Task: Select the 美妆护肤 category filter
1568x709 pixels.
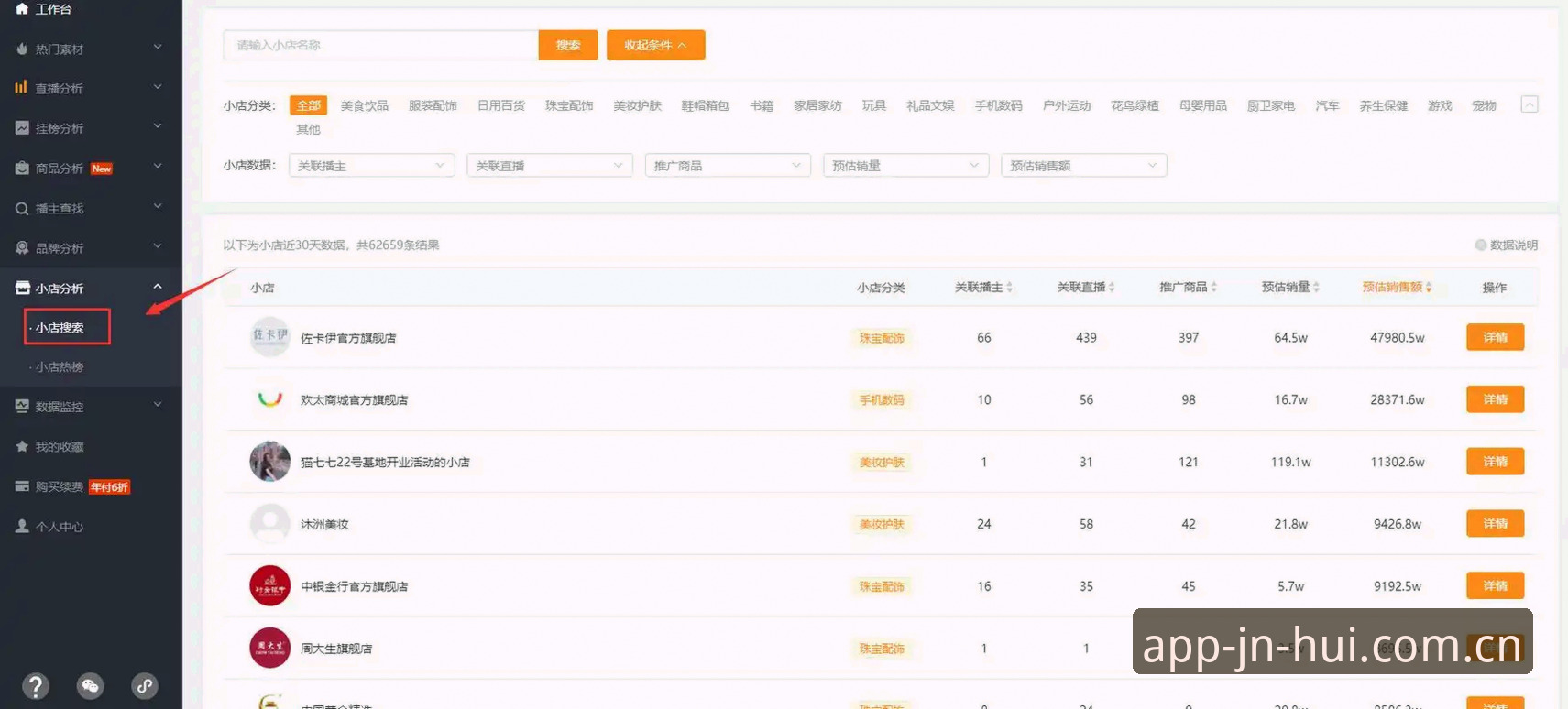Action: 637,105
